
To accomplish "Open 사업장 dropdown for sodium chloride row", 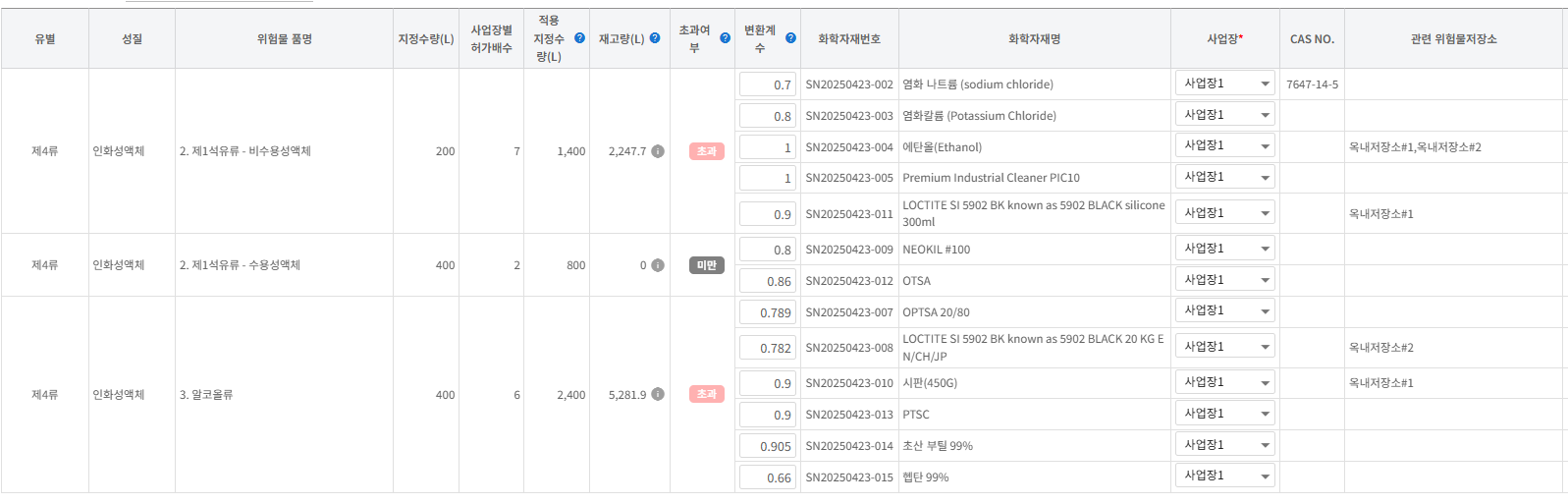I will point(1225,84).
